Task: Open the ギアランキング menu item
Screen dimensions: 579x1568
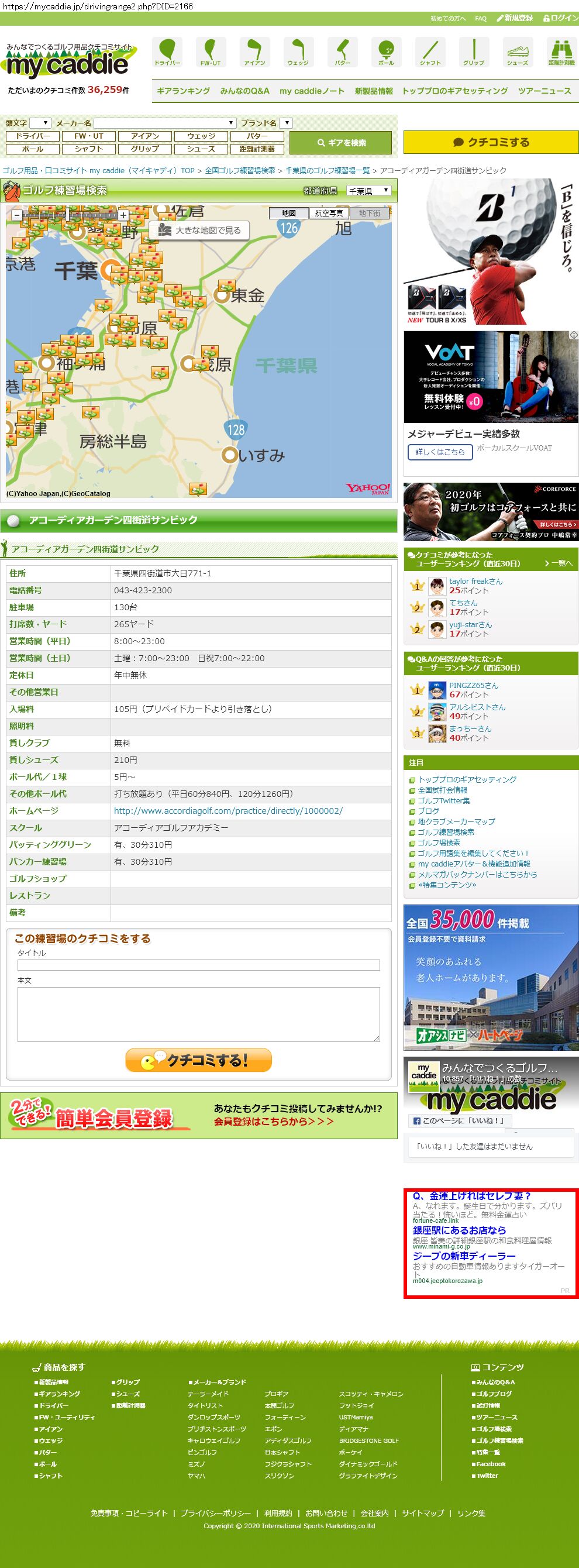Action: point(183,91)
